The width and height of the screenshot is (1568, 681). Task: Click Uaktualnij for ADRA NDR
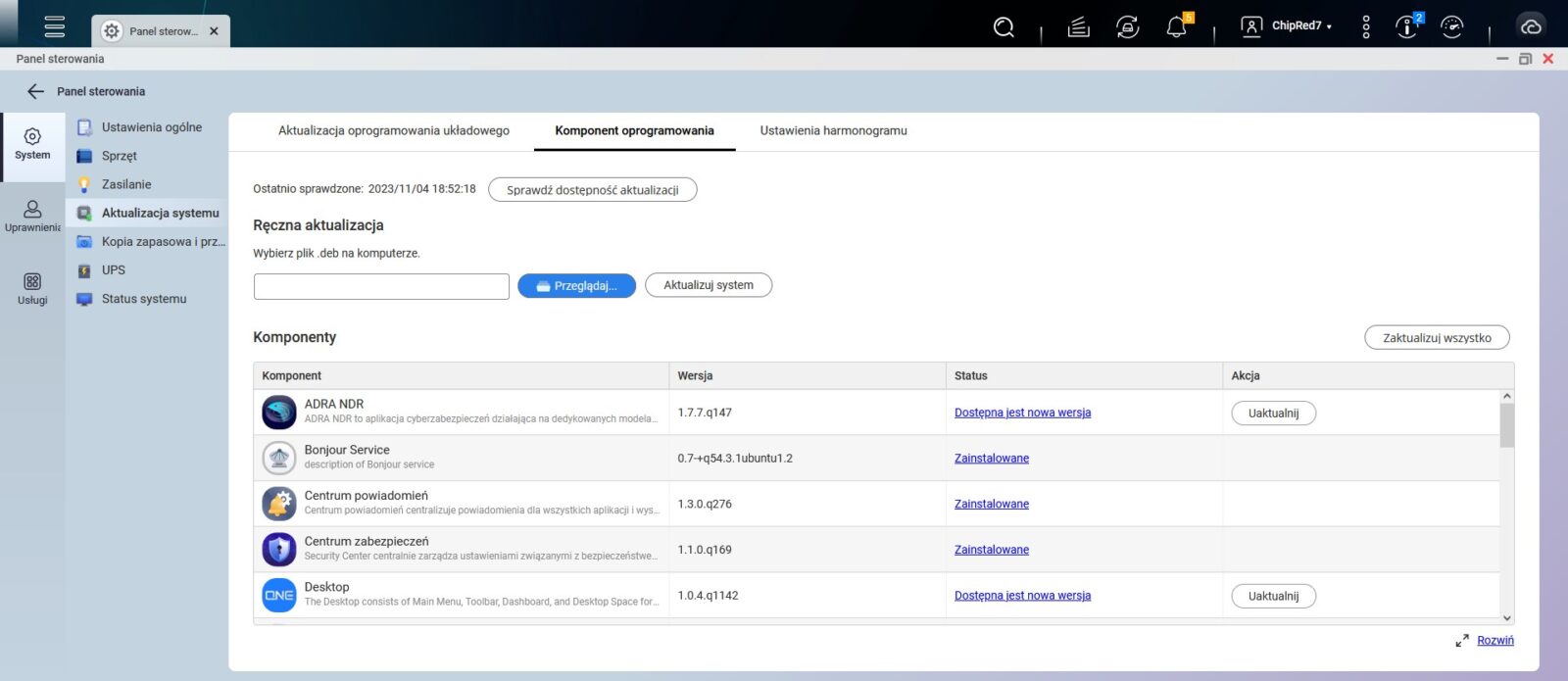pos(1273,413)
